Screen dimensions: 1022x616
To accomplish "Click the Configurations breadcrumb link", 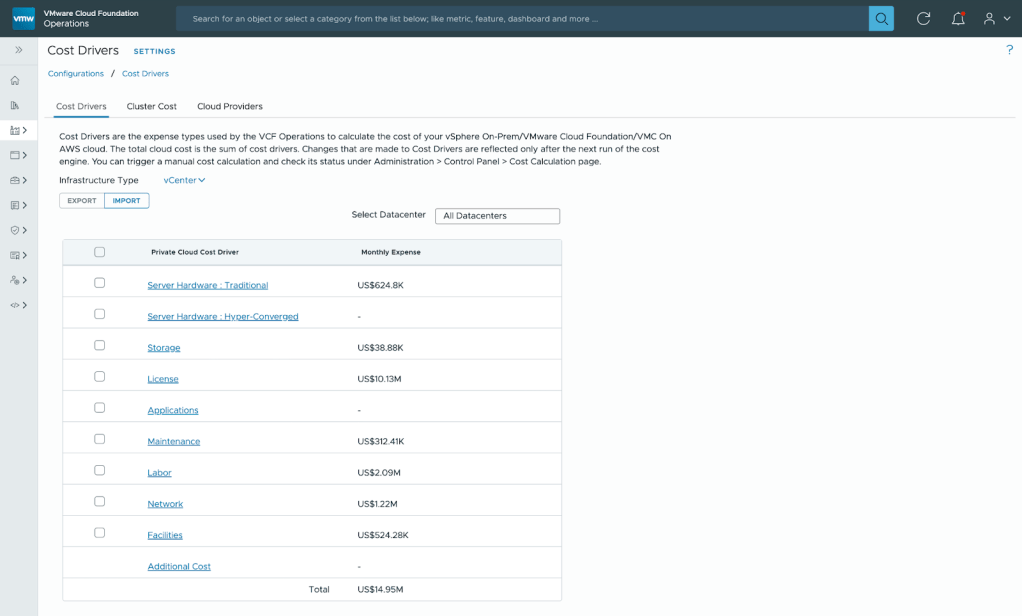I will (76, 74).
